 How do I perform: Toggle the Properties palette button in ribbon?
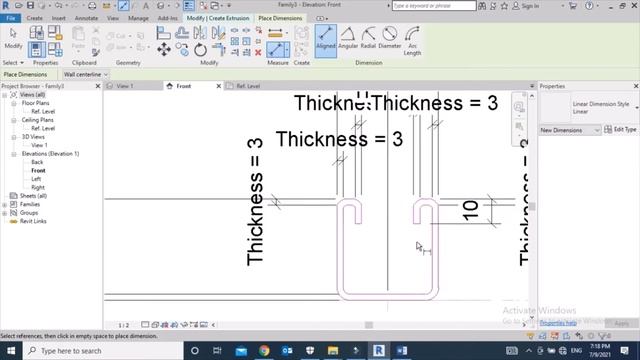coord(36,50)
